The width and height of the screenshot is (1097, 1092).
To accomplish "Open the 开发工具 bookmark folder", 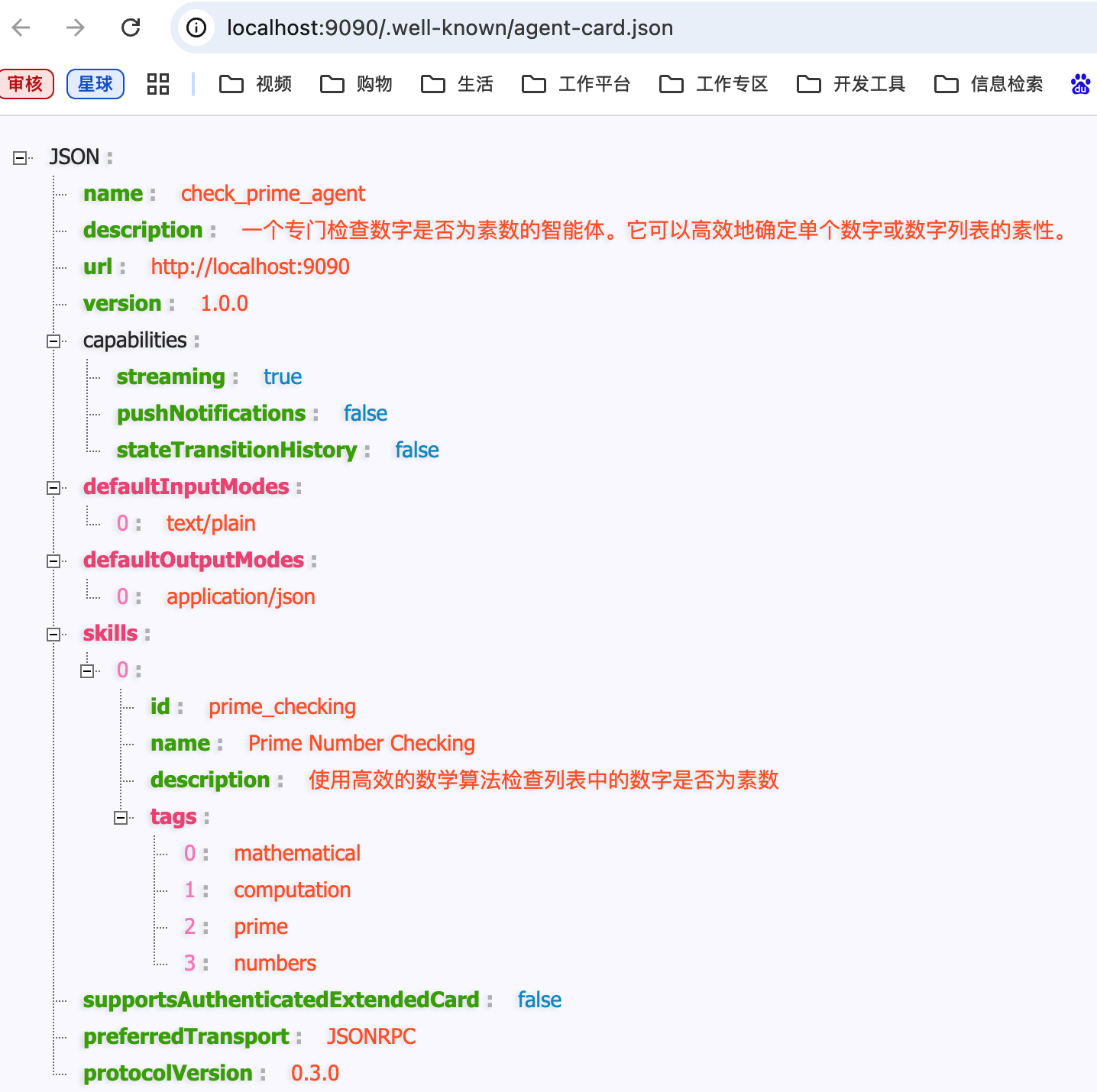I will [x=851, y=84].
